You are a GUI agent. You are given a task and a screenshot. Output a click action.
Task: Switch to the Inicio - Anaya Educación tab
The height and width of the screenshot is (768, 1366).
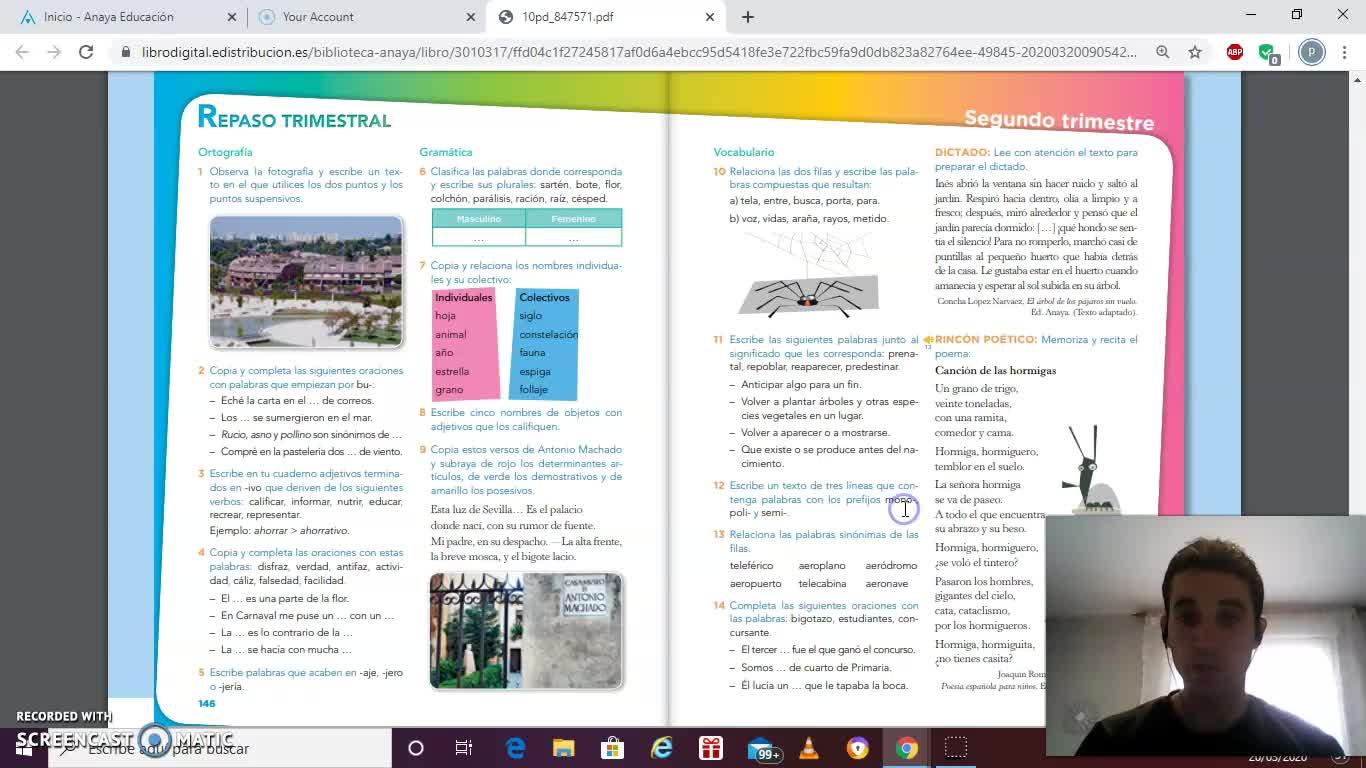[x=109, y=17]
